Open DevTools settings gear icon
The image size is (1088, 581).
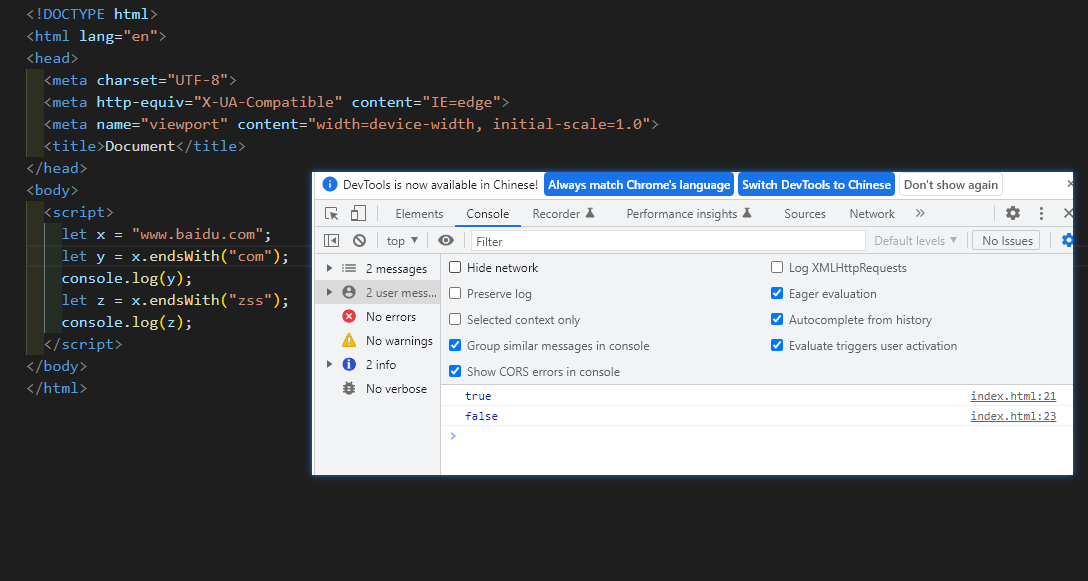pos(1013,213)
